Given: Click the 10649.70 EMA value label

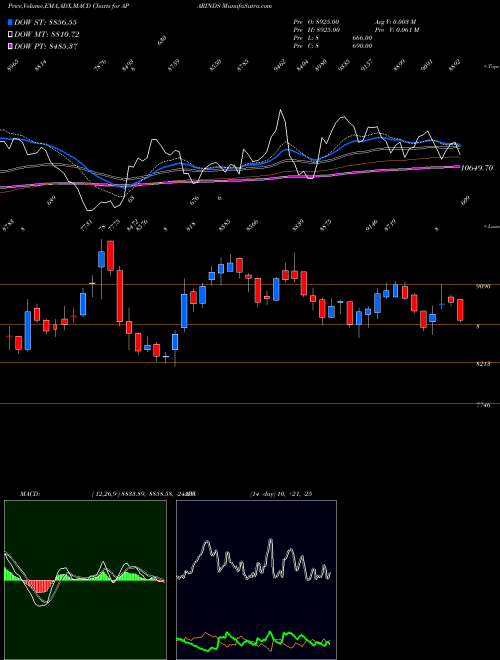Looking at the screenshot, I should click(x=476, y=168).
